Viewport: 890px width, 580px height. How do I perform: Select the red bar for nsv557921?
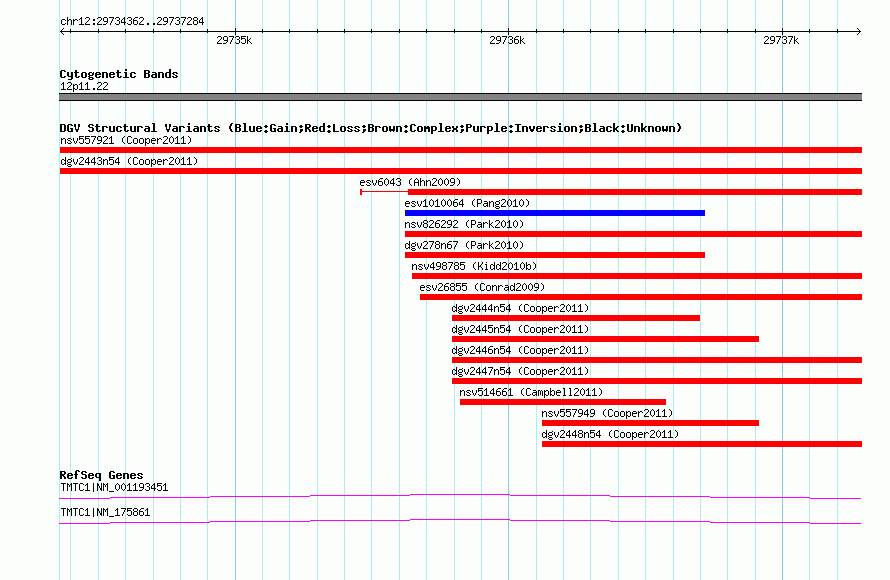461,150
